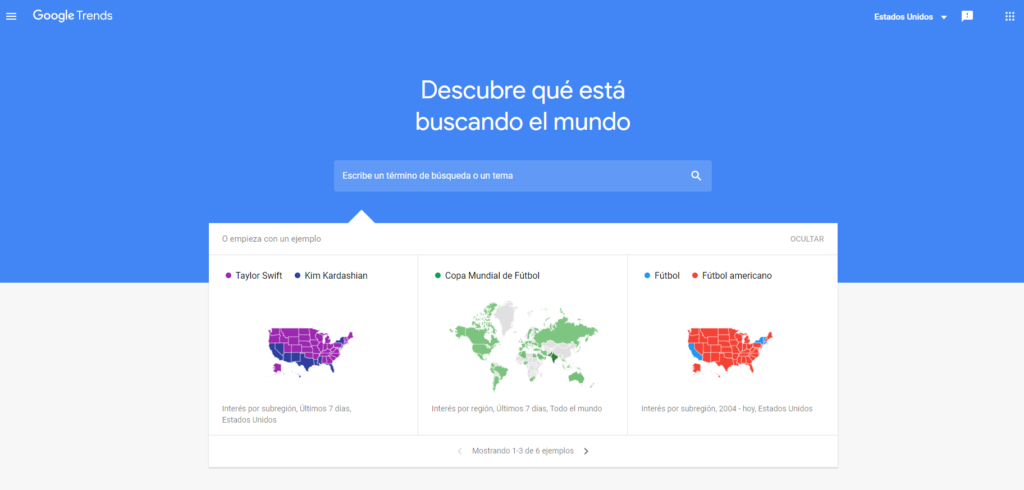Open the Estados Unidos country dropdown
This screenshot has width=1024, height=490.
coord(910,17)
